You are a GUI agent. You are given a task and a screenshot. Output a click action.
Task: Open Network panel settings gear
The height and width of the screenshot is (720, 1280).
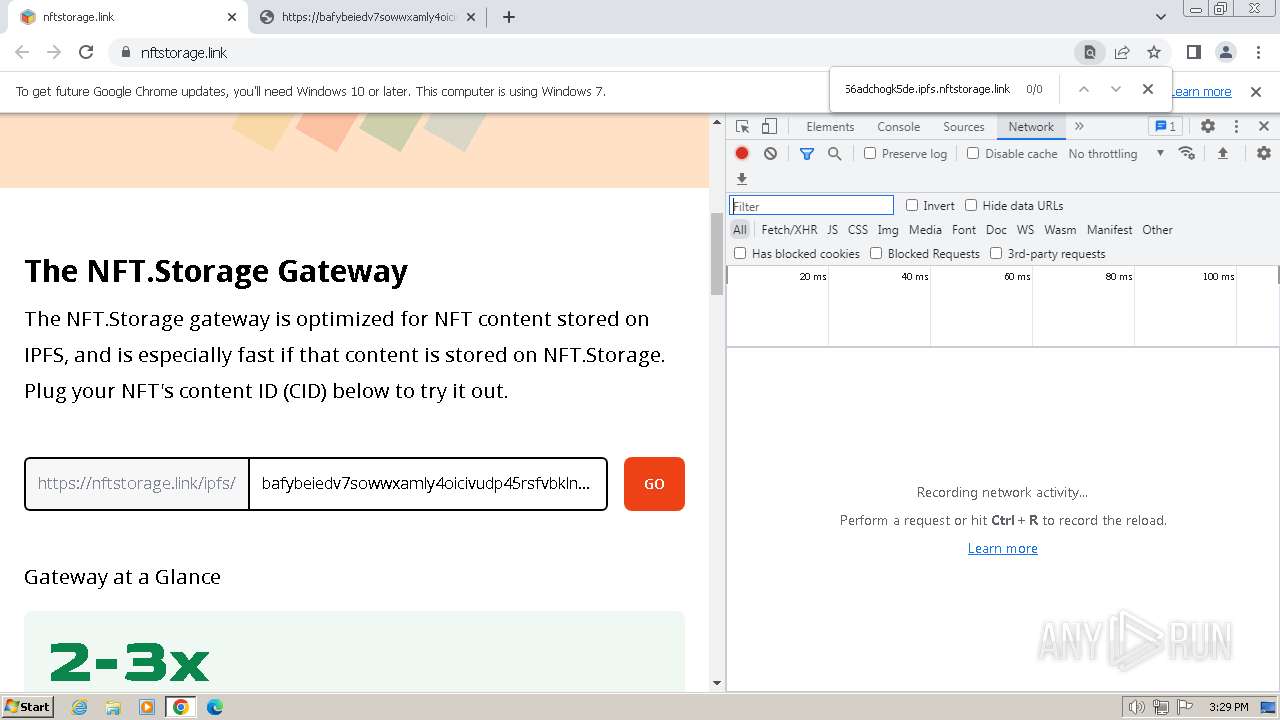(1264, 153)
